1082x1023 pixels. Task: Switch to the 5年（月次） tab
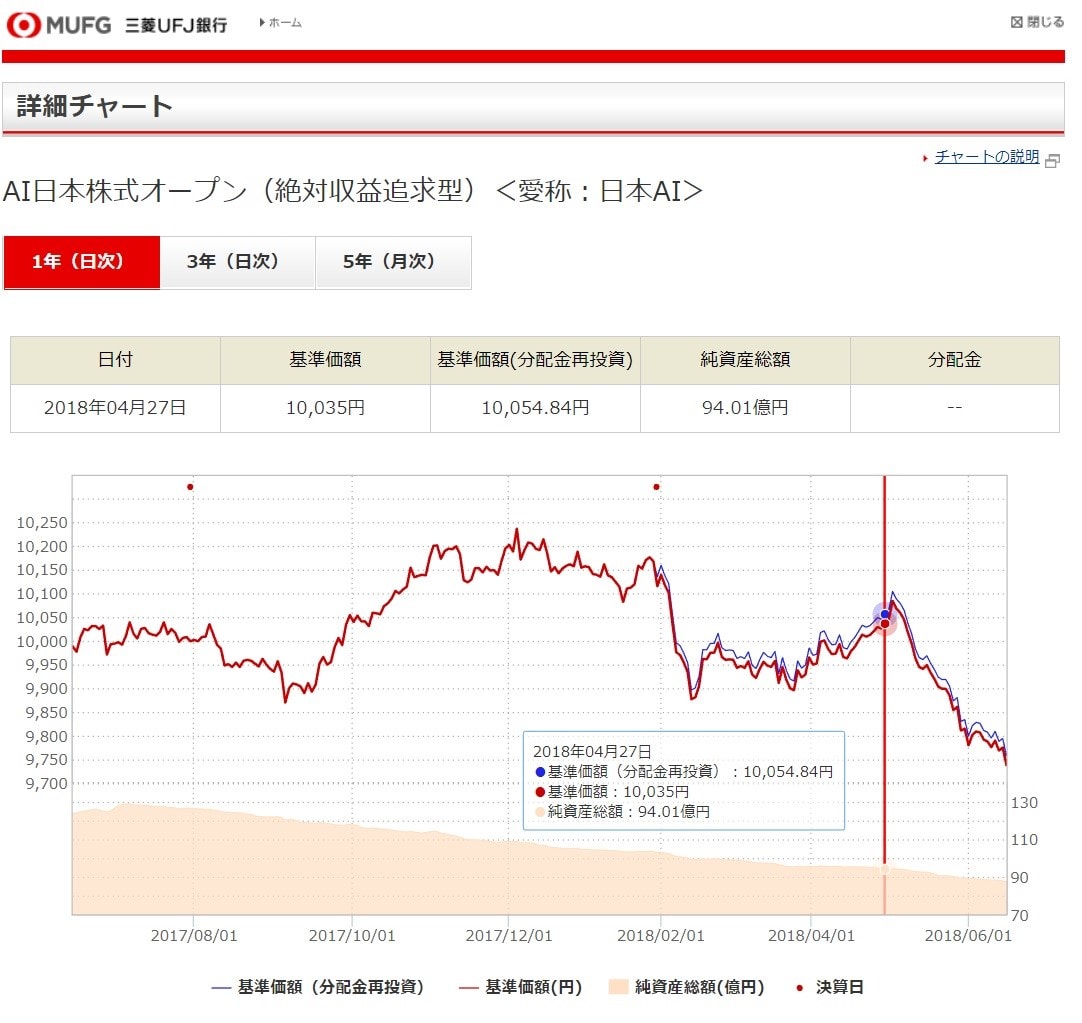(x=393, y=262)
